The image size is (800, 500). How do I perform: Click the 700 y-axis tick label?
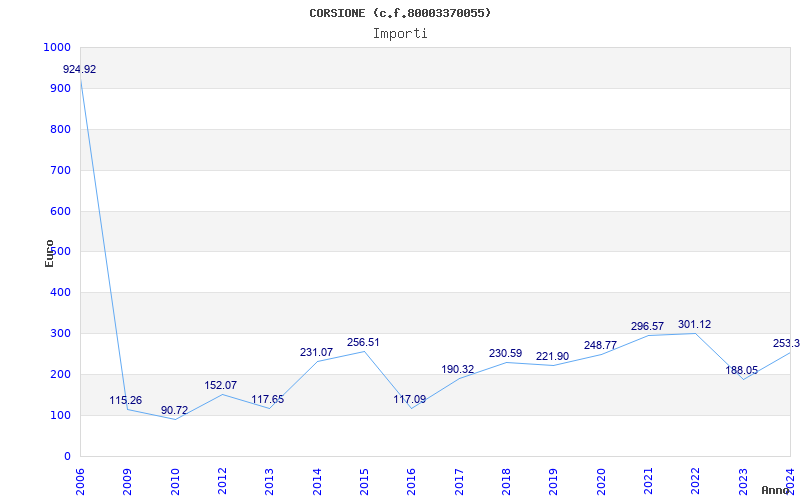tap(61, 170)
